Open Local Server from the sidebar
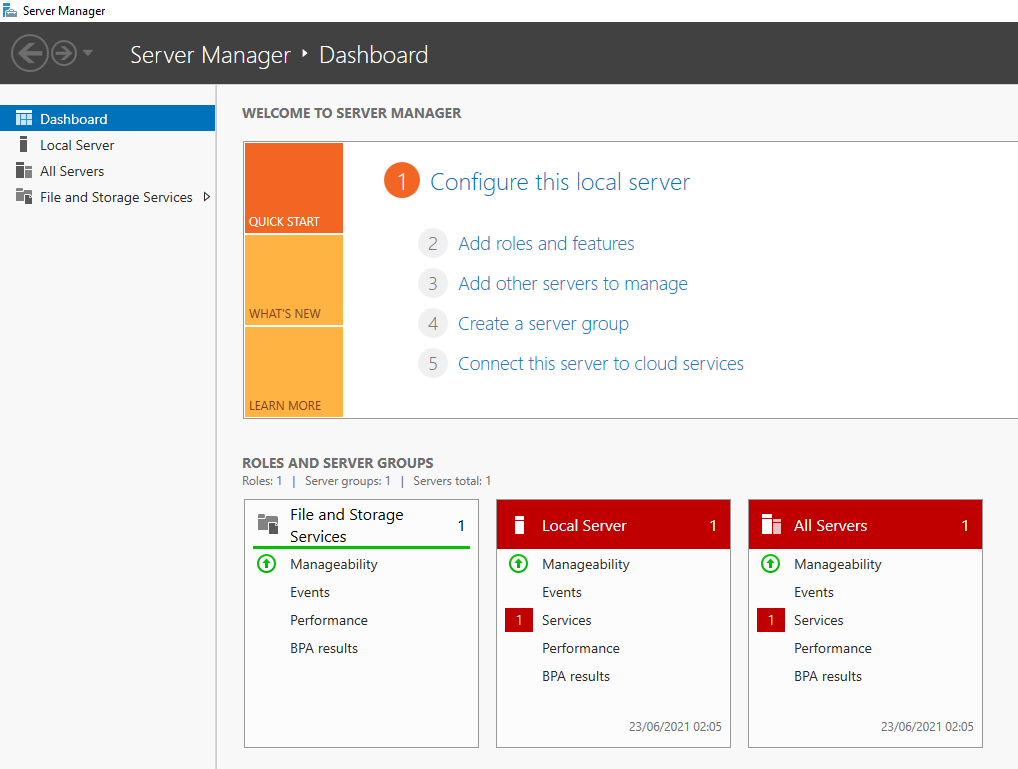Screen dimensions: 1018x769 point(77,145)
